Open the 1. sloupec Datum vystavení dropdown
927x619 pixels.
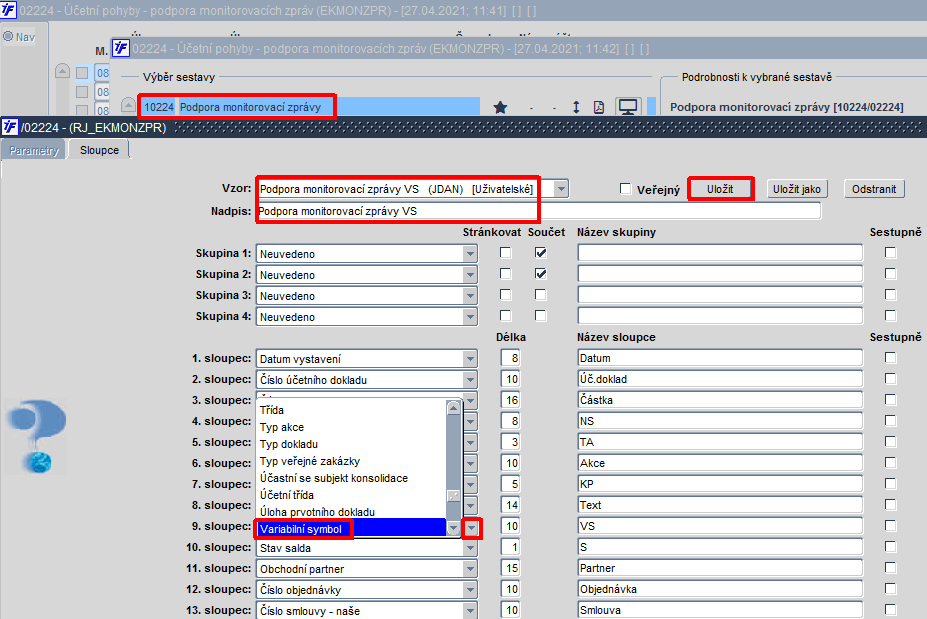pyautogui.click(x=470, y=359)
